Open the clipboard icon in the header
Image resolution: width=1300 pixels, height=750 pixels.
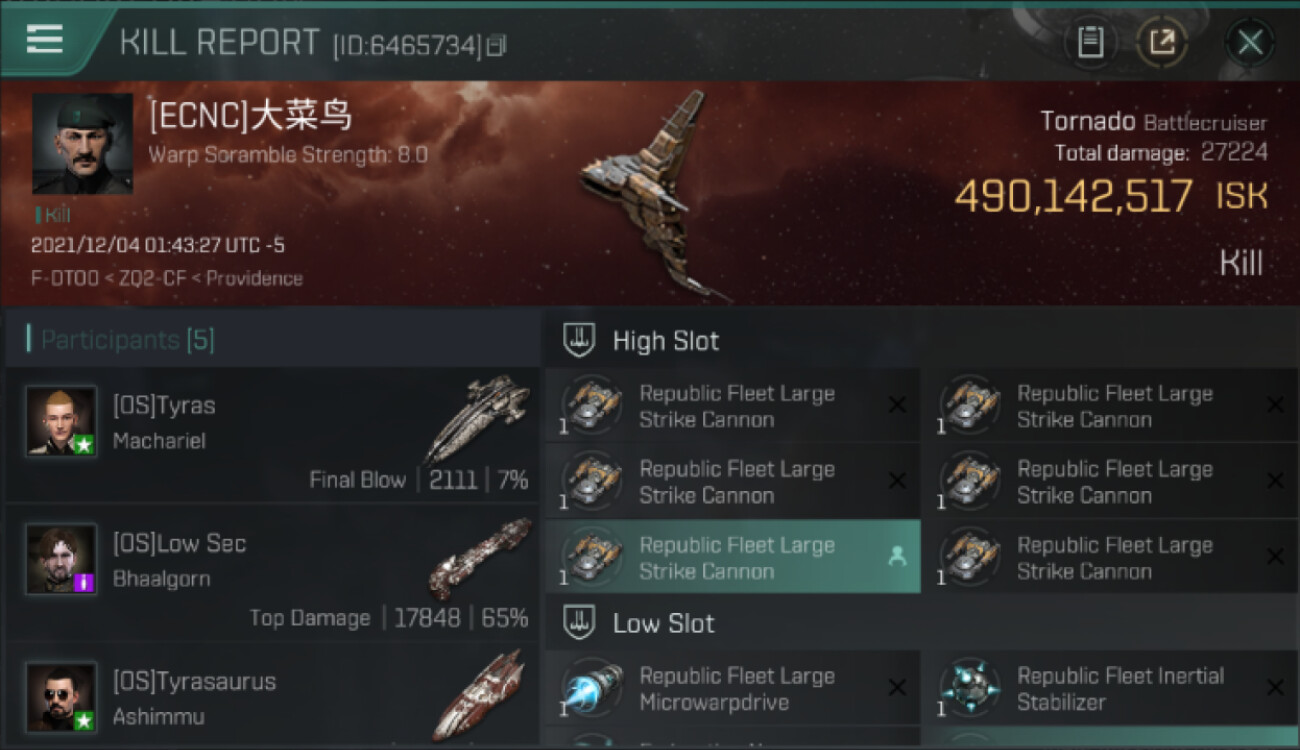(x=1090, y=42)
